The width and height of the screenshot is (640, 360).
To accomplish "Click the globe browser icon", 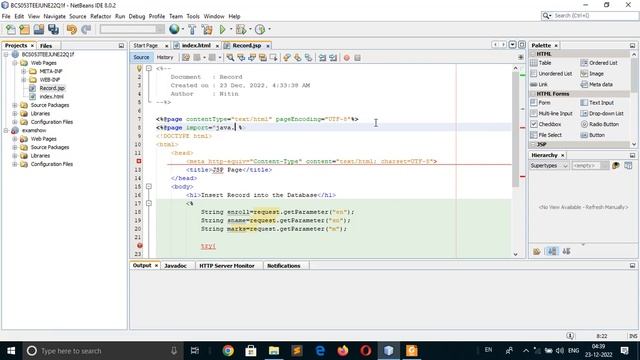I will point(174,29).
